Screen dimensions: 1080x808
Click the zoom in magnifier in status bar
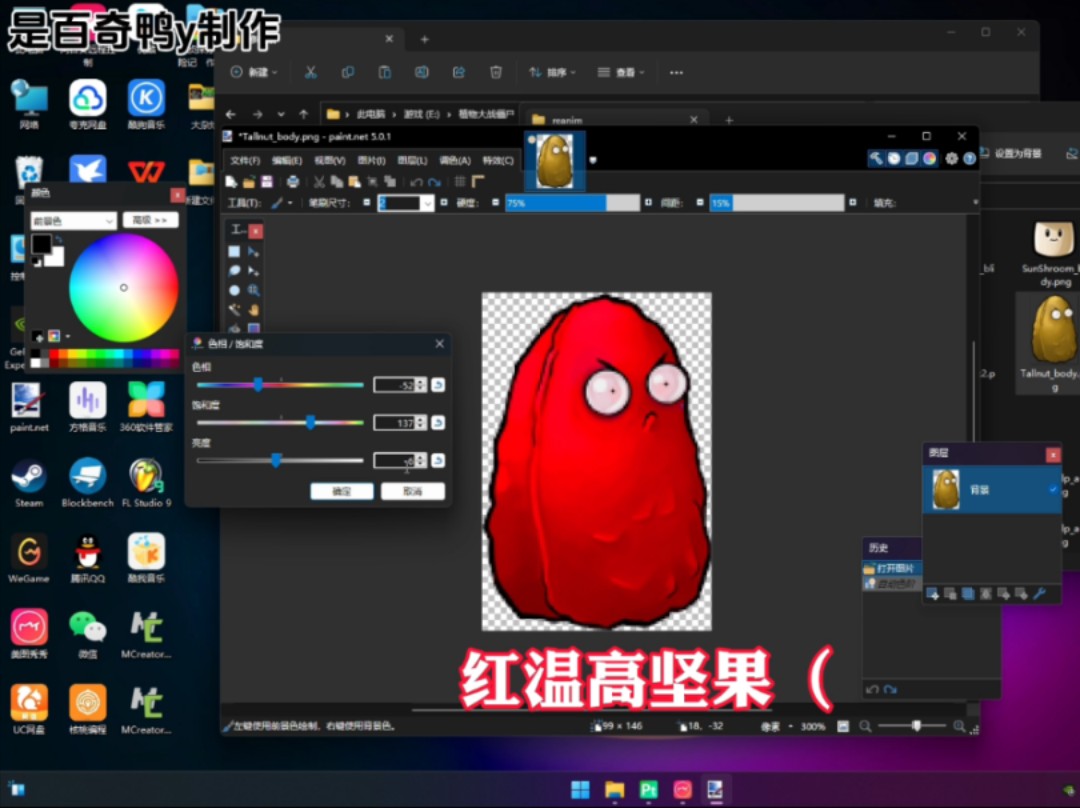coord(959,726)
